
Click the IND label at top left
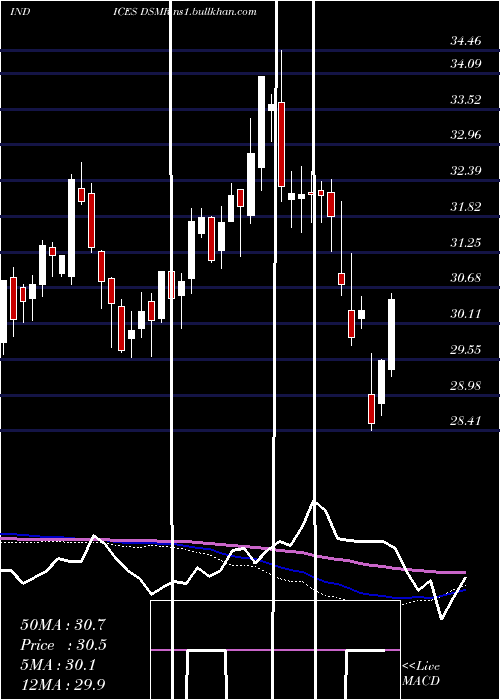point(20,12)
